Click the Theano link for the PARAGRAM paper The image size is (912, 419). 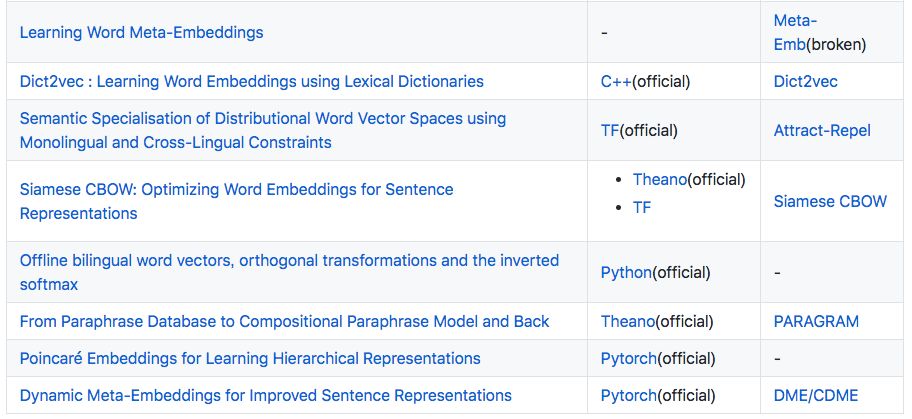[x=627, y=321]
